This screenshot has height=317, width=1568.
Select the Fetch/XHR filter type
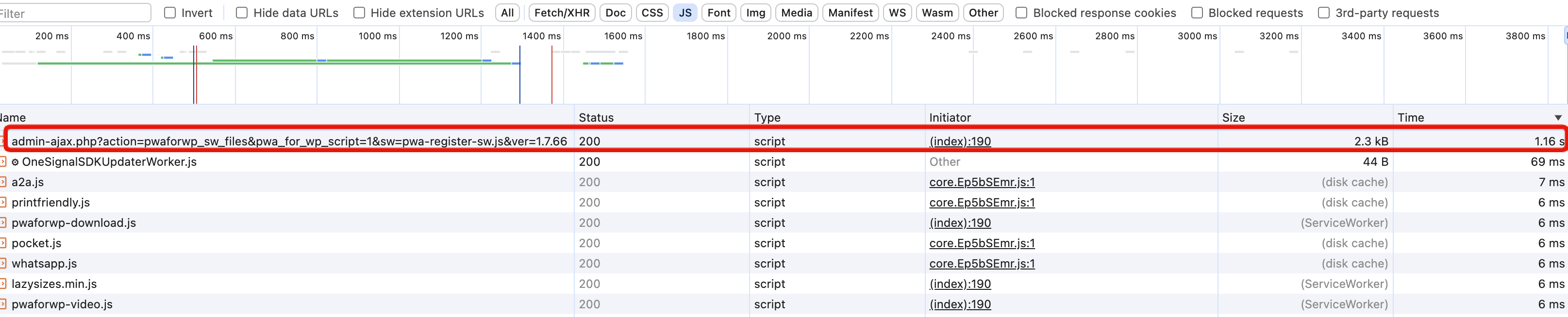(x=561, y=13)
